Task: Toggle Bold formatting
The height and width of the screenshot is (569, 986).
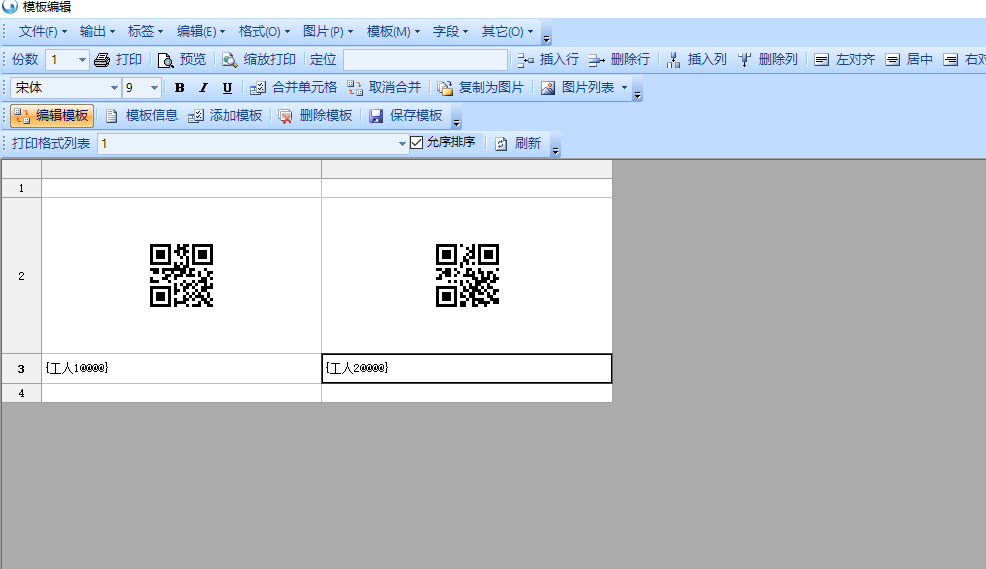Action: coord(180,88)
